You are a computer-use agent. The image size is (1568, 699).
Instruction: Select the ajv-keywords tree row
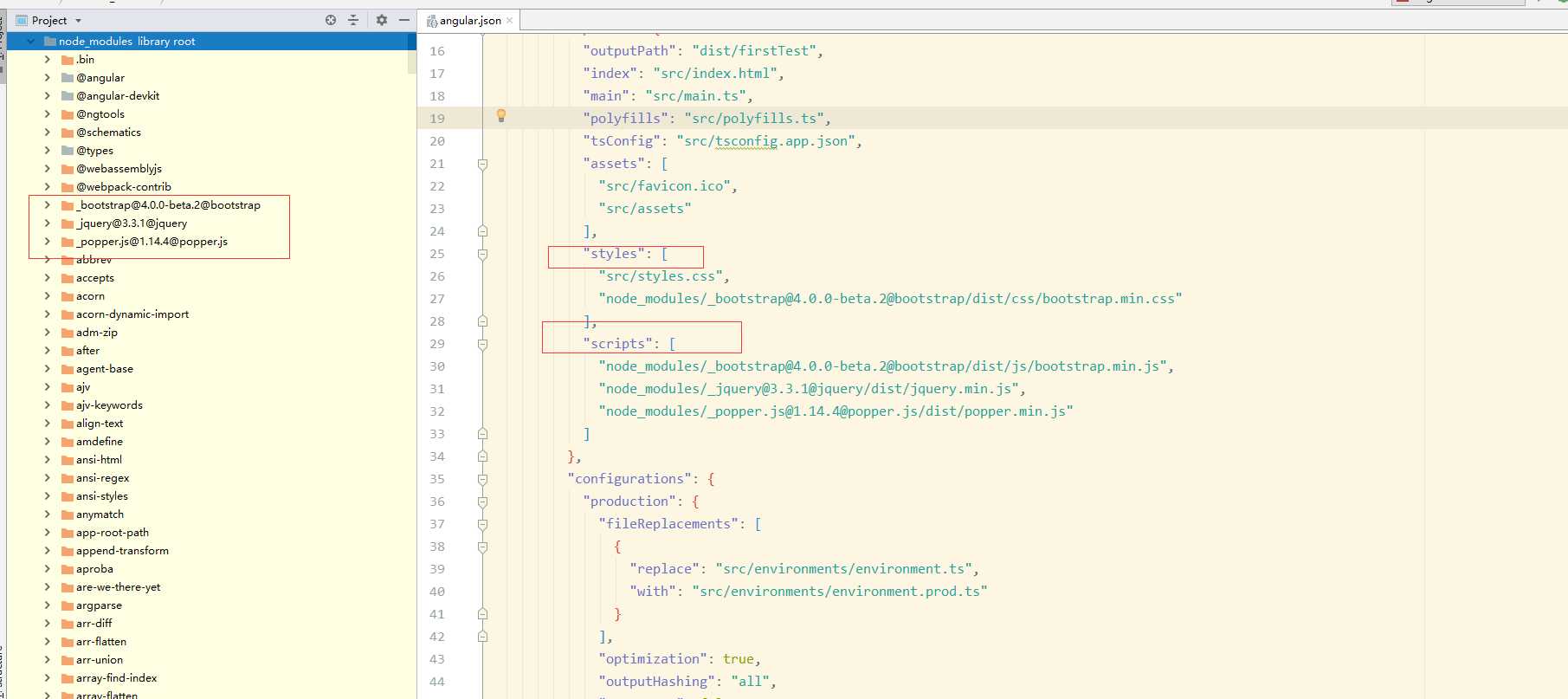click(211, 405)
